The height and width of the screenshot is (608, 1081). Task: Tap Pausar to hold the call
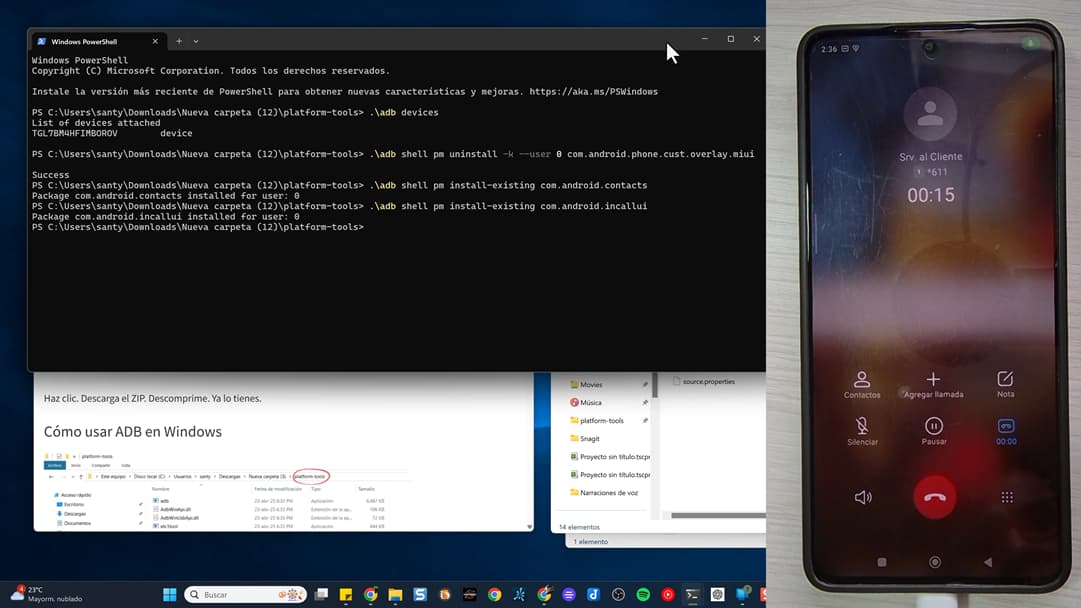click(933, 432)
